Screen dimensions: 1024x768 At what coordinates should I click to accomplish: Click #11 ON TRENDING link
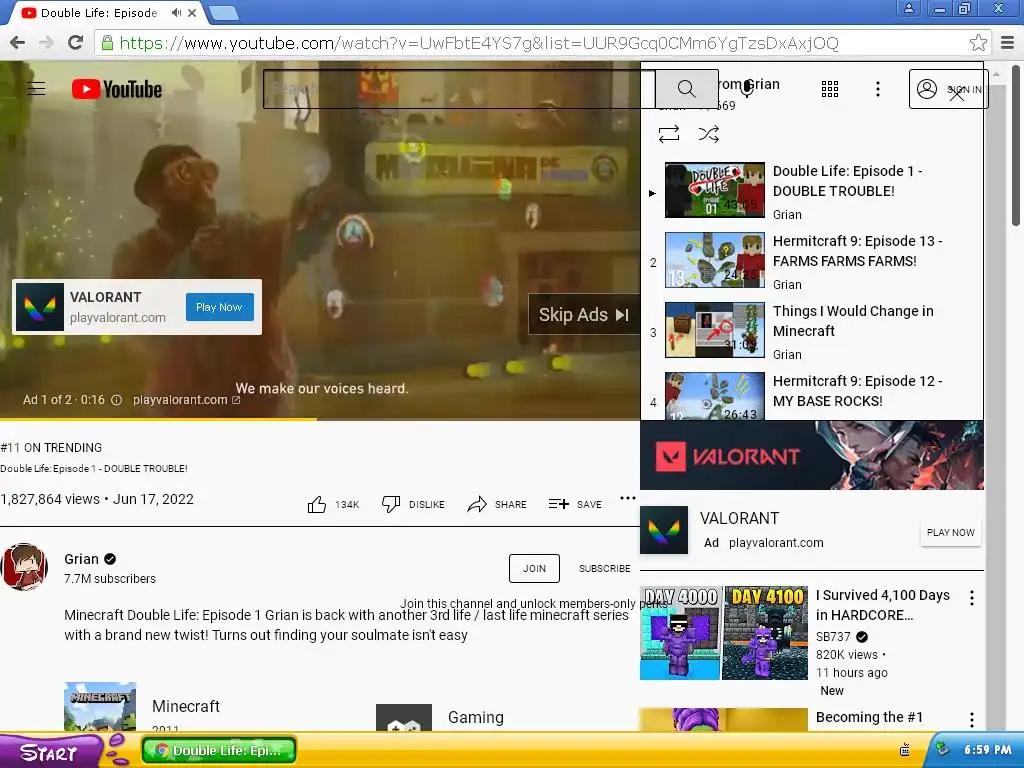click(52, 447)
